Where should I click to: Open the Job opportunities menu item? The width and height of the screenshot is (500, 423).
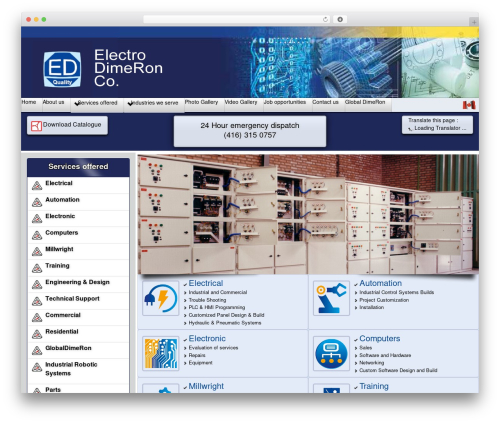point(285,102)
